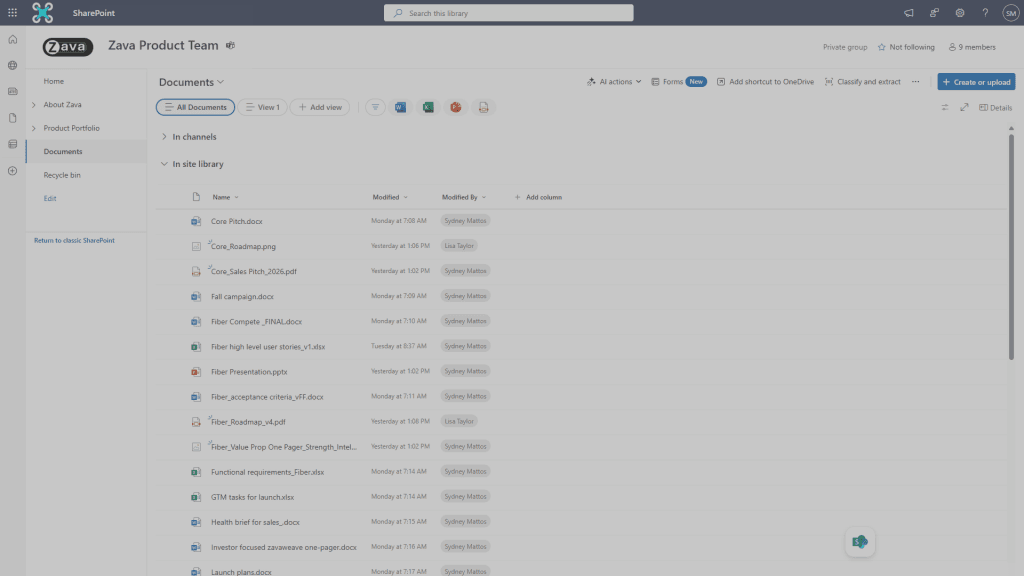Filter by Excel files icon

tap(428, 107)
